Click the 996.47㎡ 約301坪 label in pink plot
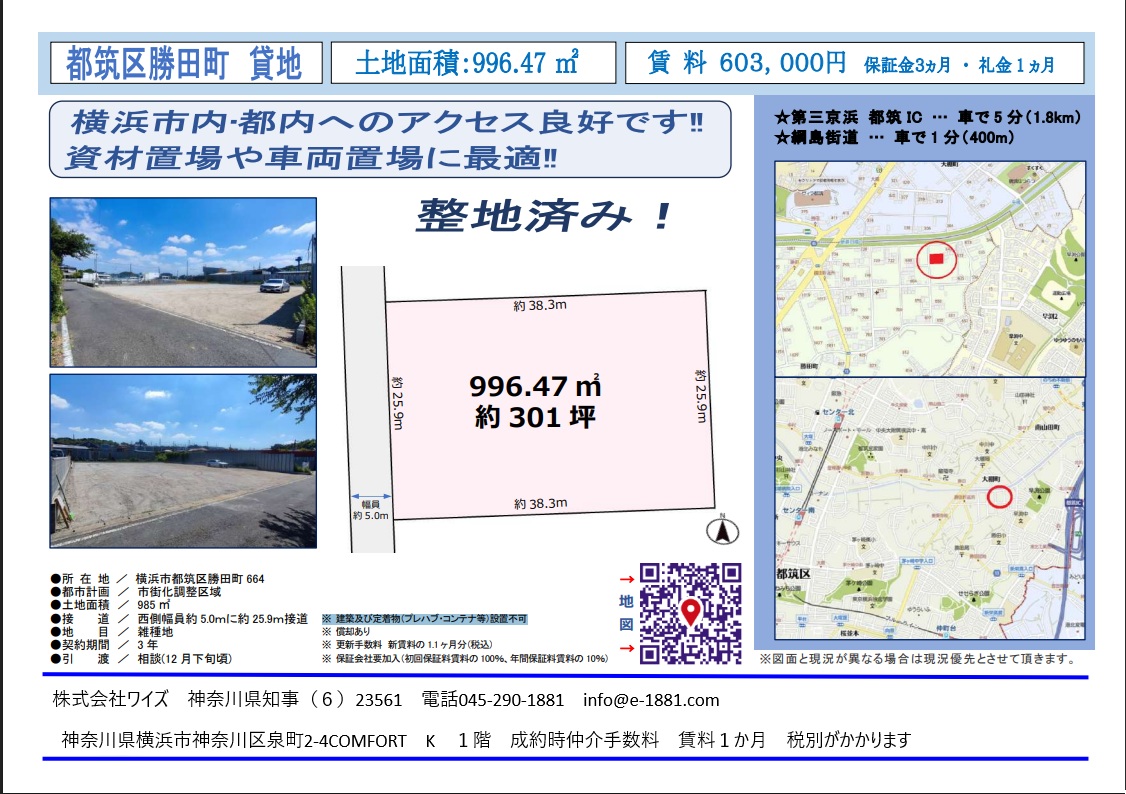 535,400
